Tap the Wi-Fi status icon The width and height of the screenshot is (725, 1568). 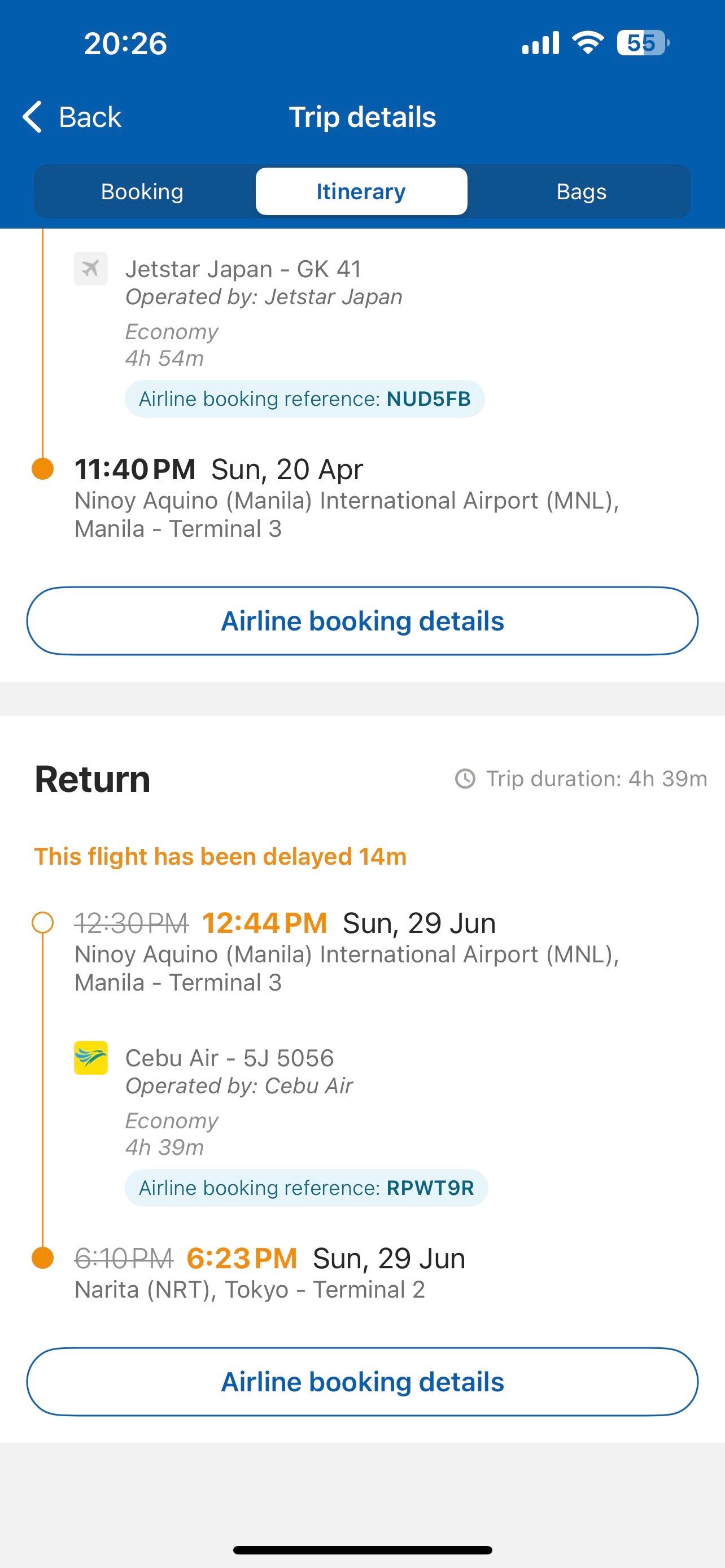[587, 42]
